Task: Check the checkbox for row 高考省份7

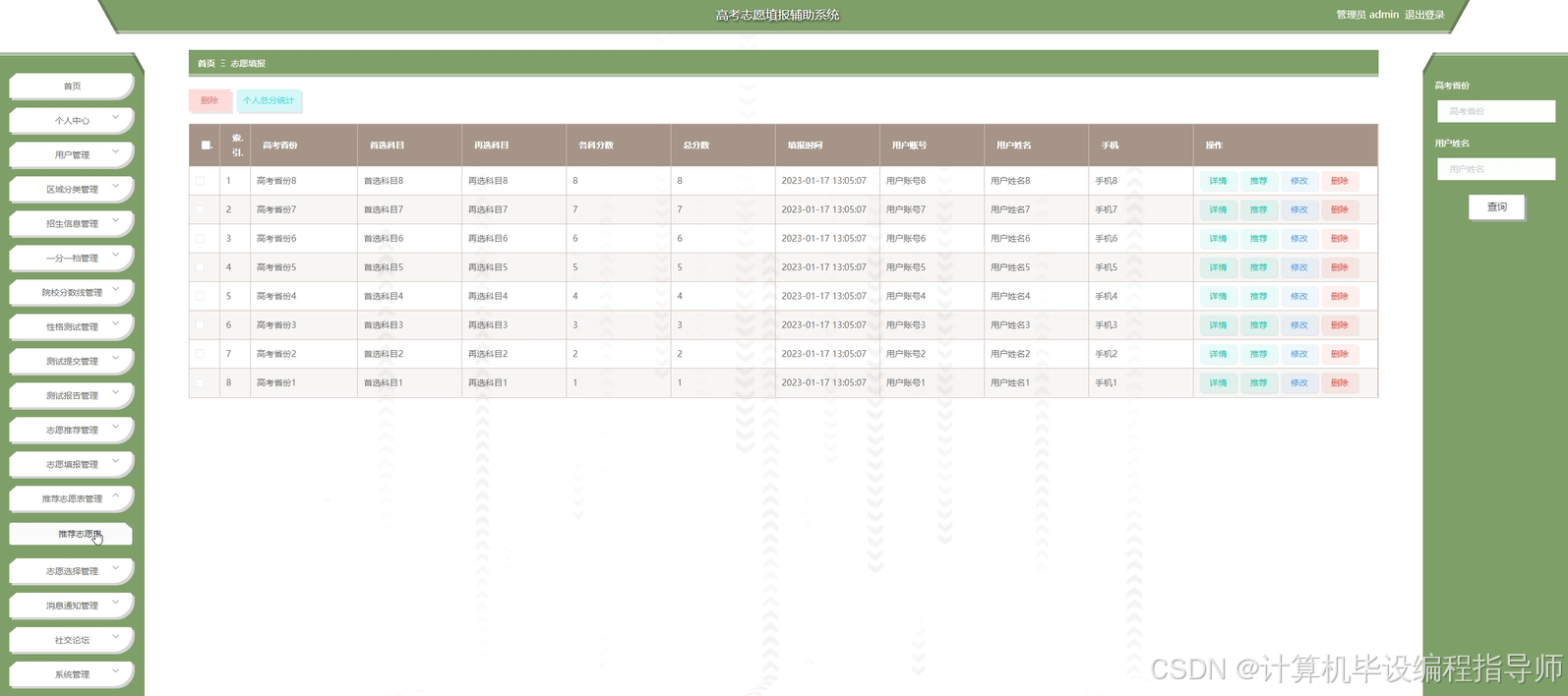Action: click(x=201, y=209)
